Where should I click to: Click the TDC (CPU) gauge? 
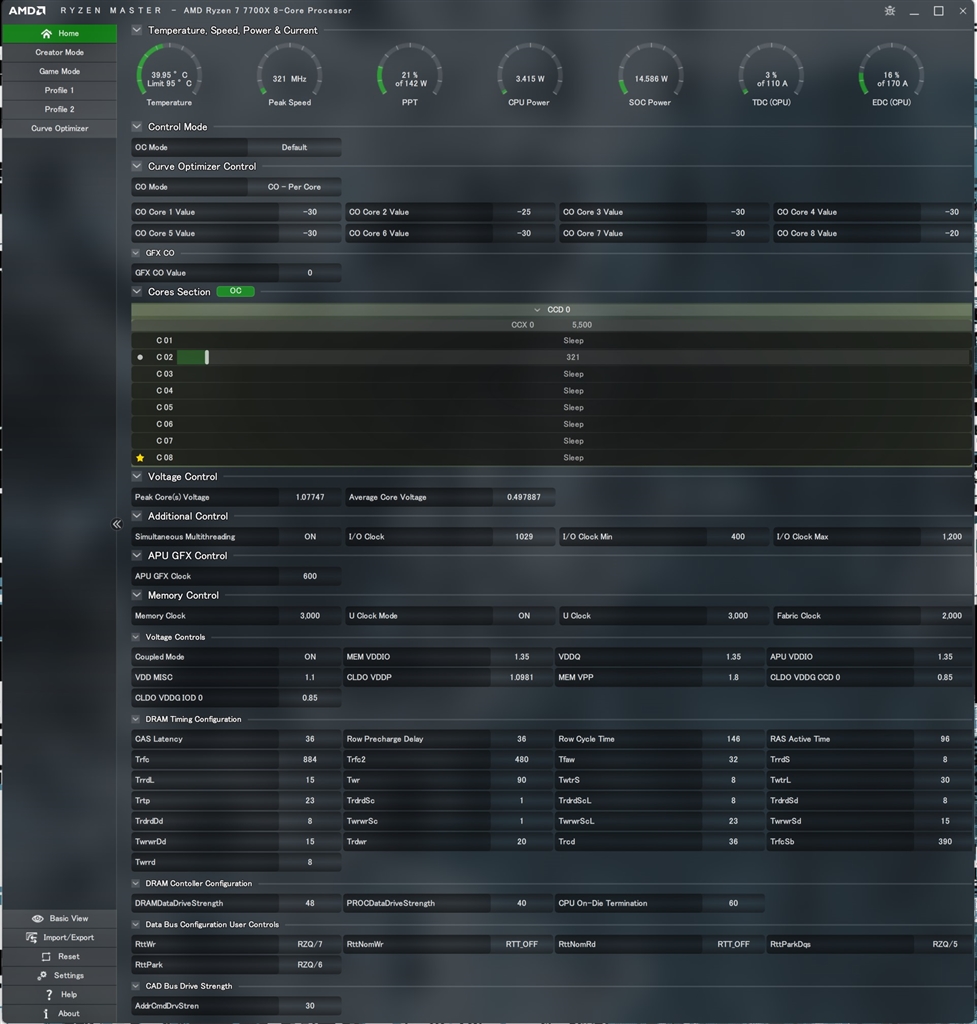point(771,74)
